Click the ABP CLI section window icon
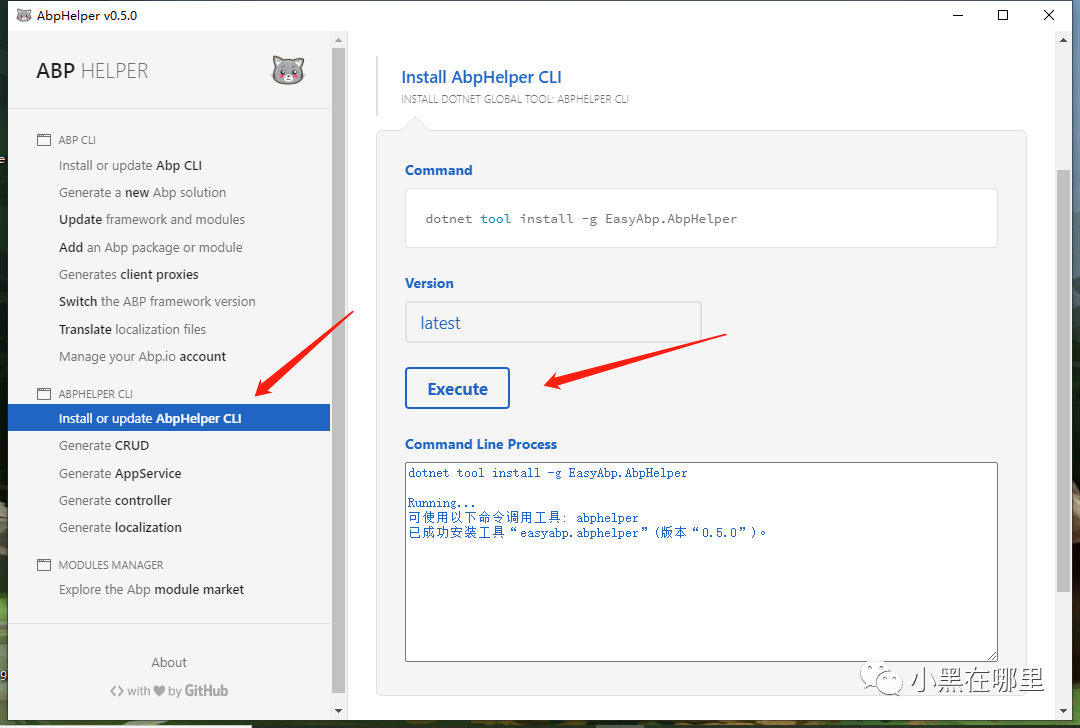 (x=43, y=140)
